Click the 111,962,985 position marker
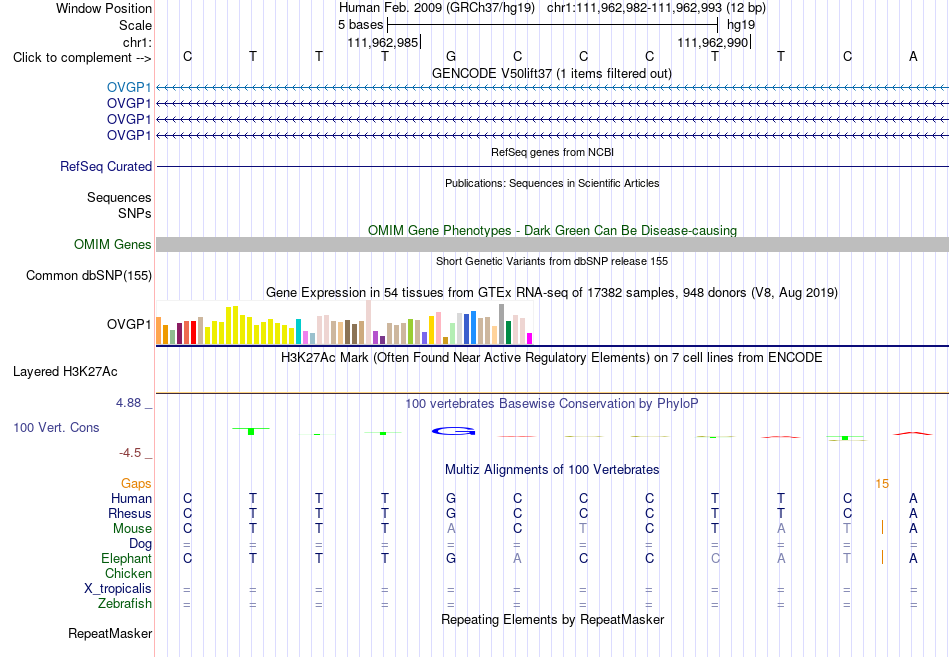Image resolution: width=950 pixels, height=657 pixels. pos(383,42)
